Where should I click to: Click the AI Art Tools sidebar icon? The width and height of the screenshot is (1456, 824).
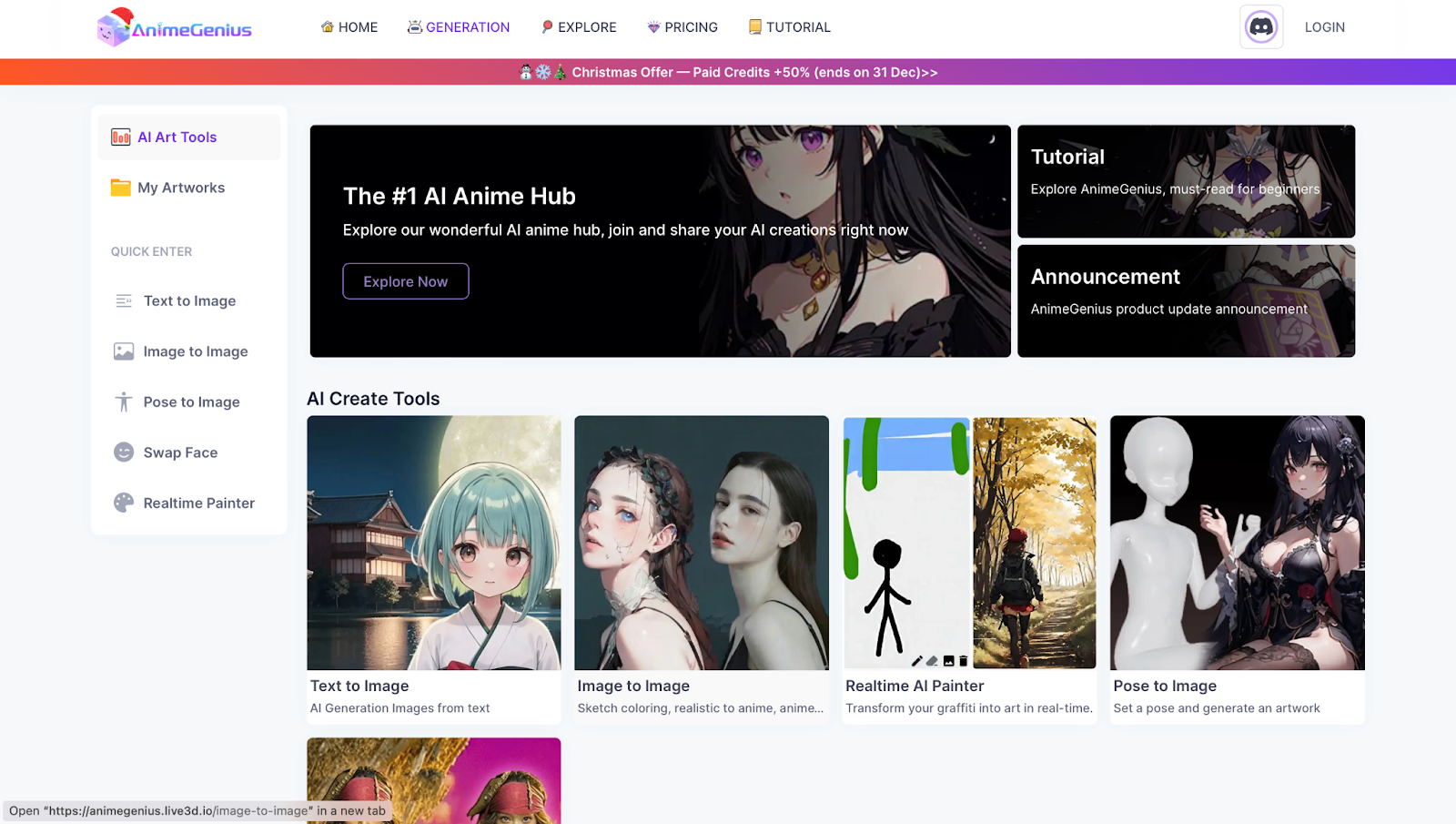[121, 137]
